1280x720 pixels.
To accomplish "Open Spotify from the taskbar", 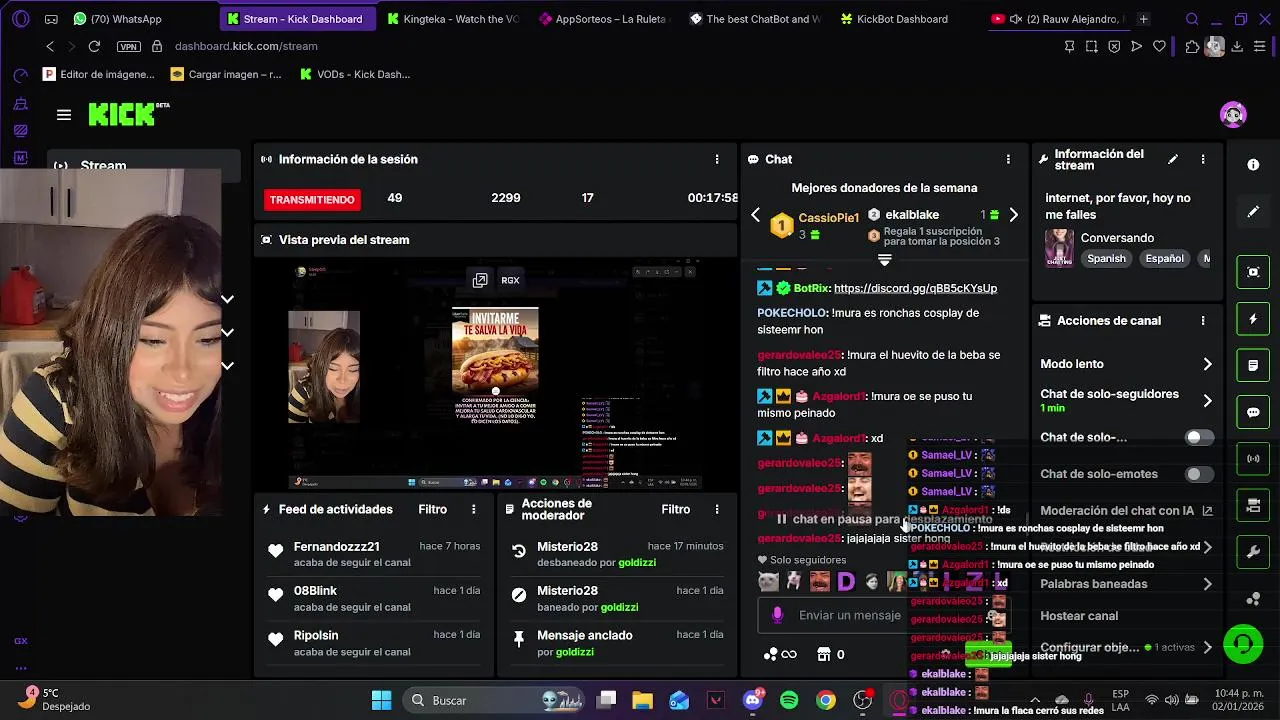I will point(789,700).
